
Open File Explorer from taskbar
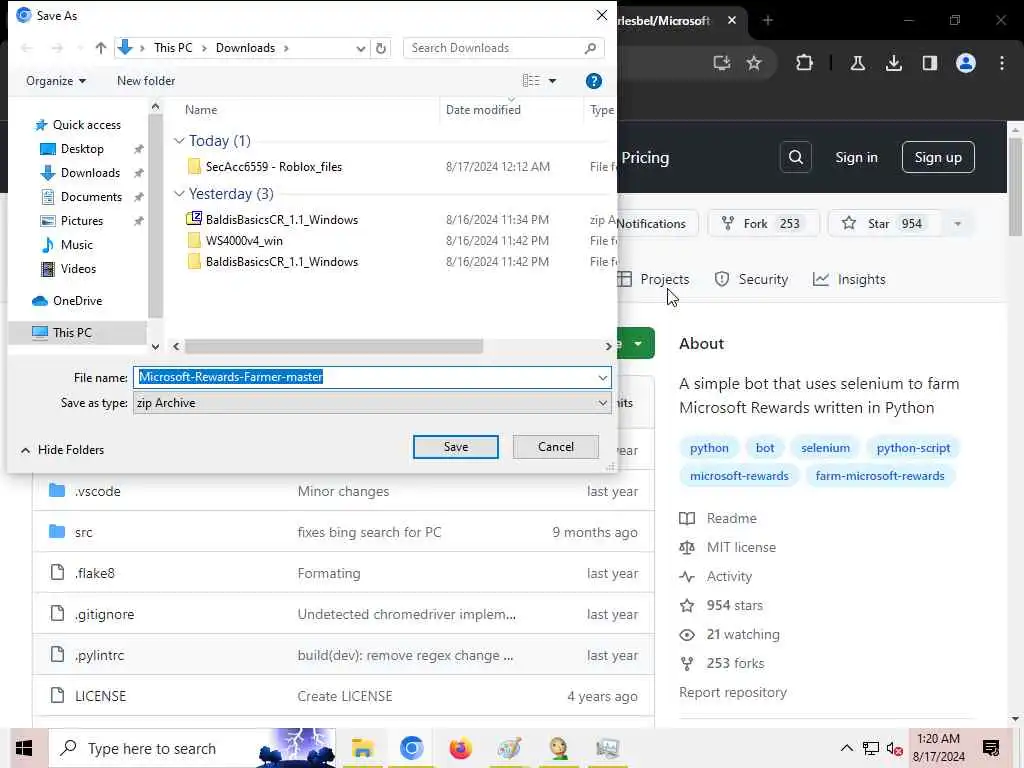coord(362,748)
